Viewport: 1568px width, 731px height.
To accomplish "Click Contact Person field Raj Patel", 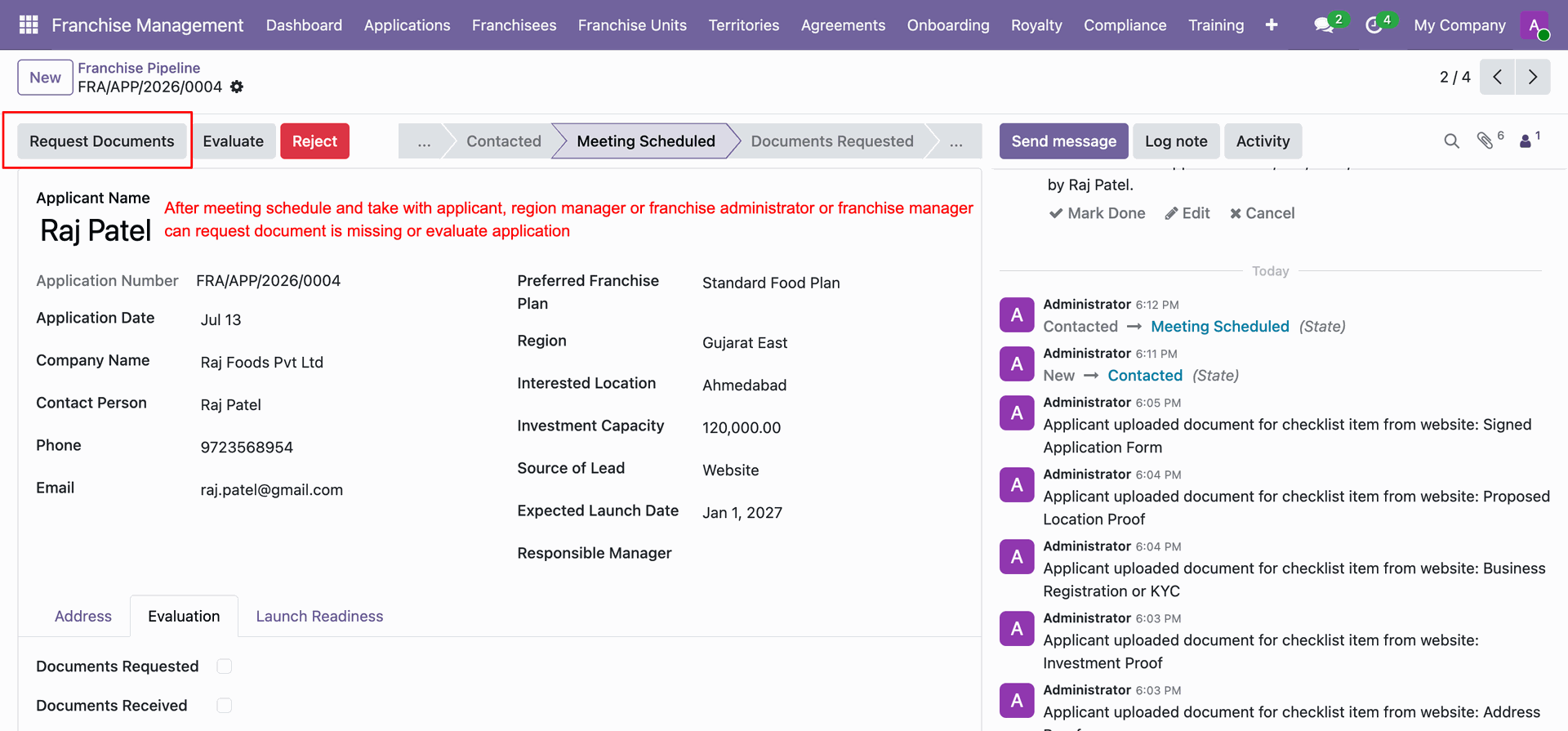I will click(230, 405).
